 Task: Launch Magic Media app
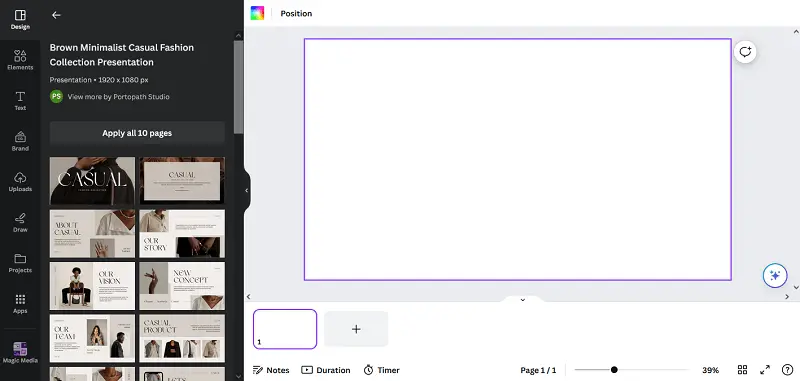[x=20, y=353]
